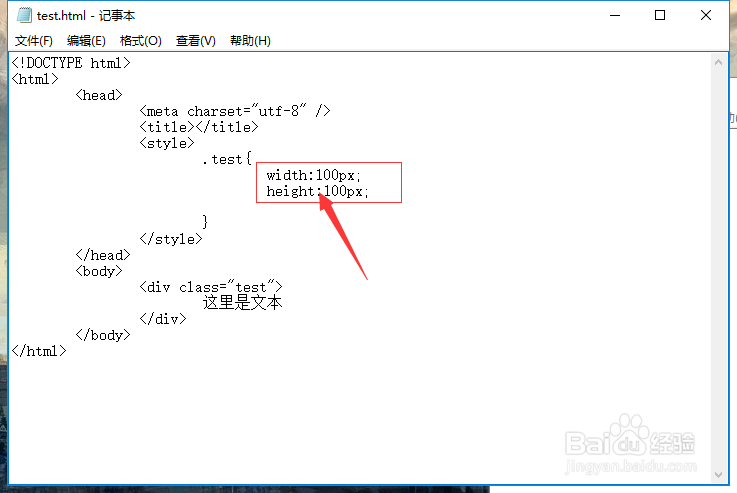
Task: Click the closing </style> tag
Action: pos(171,239)
